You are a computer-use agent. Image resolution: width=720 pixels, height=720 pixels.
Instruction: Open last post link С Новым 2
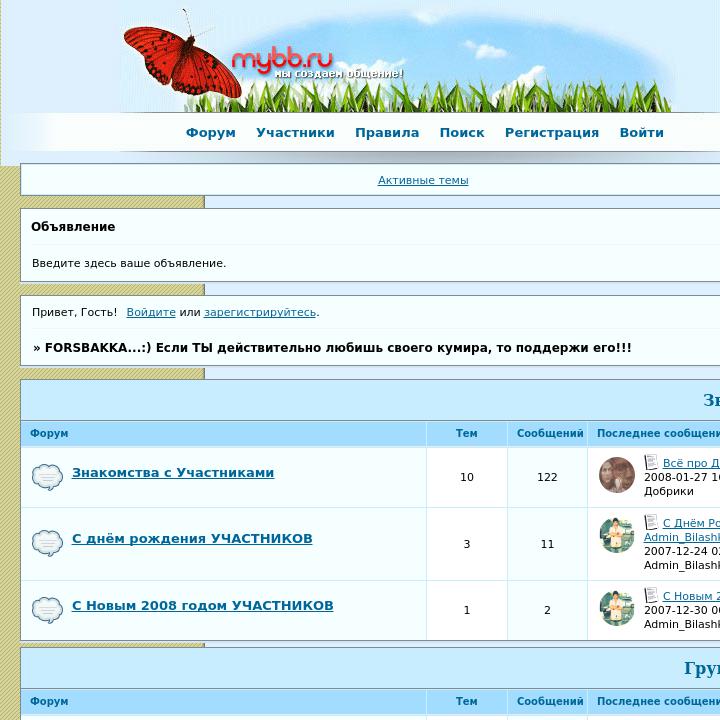pos(691,596)
